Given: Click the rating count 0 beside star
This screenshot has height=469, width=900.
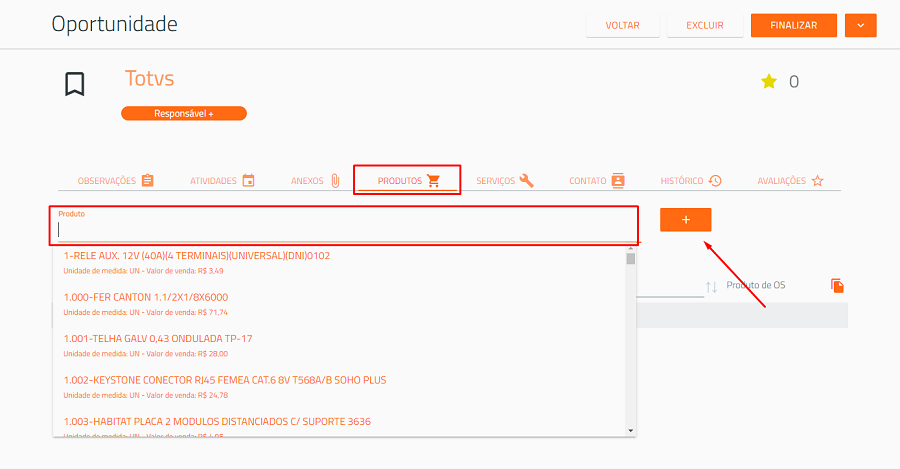Looking at the screenshot, I should tap(794, 82).
